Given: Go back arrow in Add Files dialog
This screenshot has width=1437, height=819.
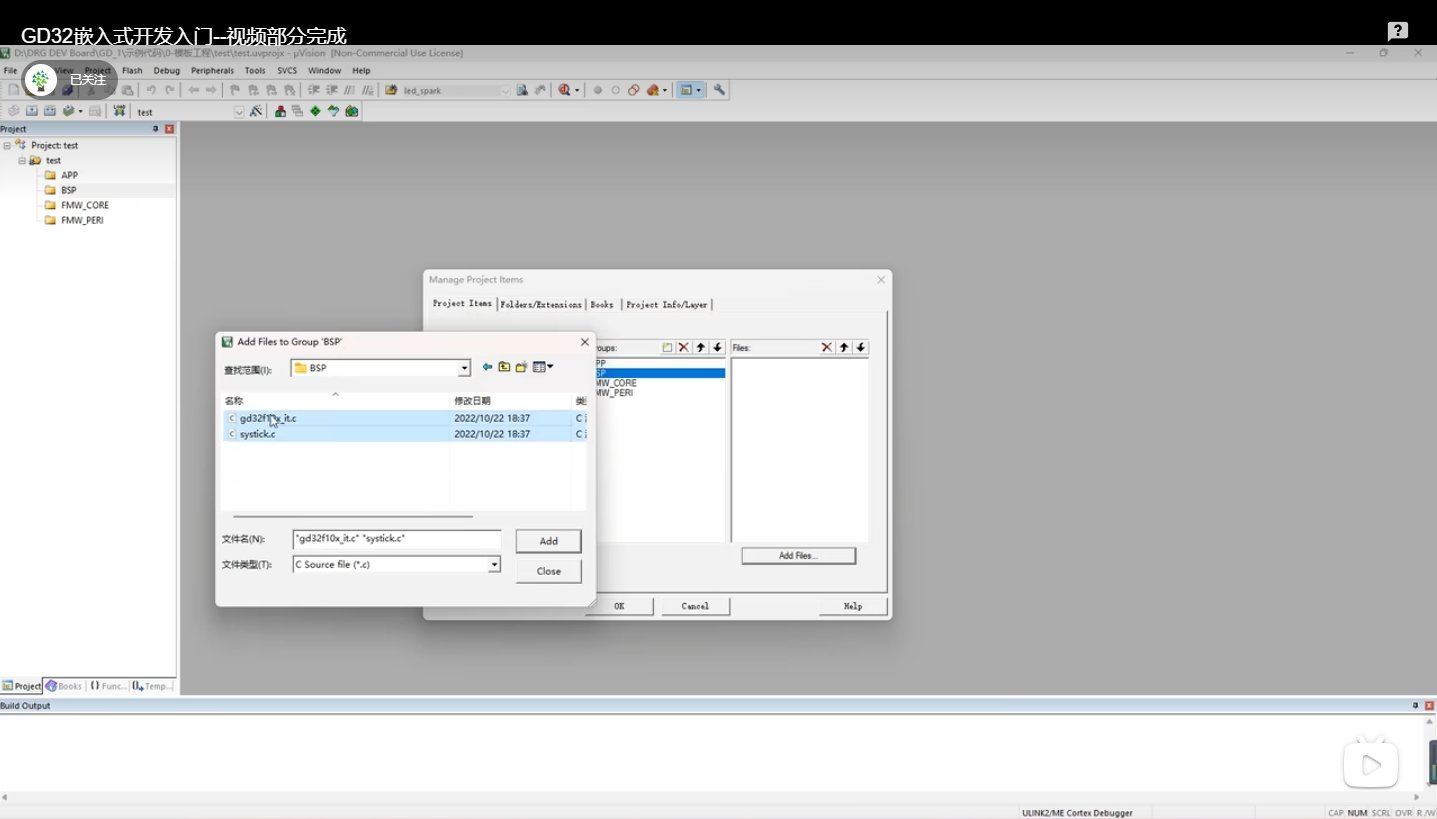Looking at the screenshot, I should click(487, 367).
